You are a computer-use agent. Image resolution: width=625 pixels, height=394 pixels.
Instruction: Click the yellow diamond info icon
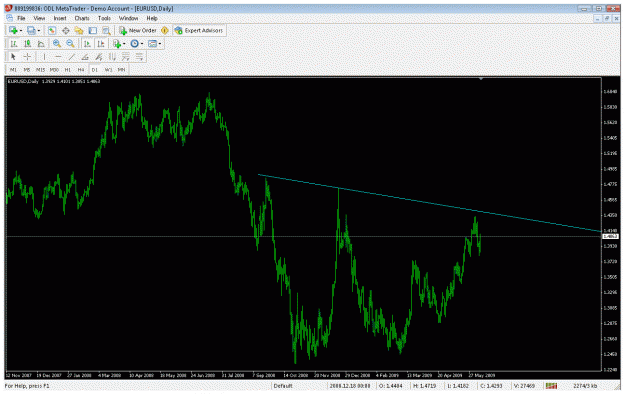point(164,30)
